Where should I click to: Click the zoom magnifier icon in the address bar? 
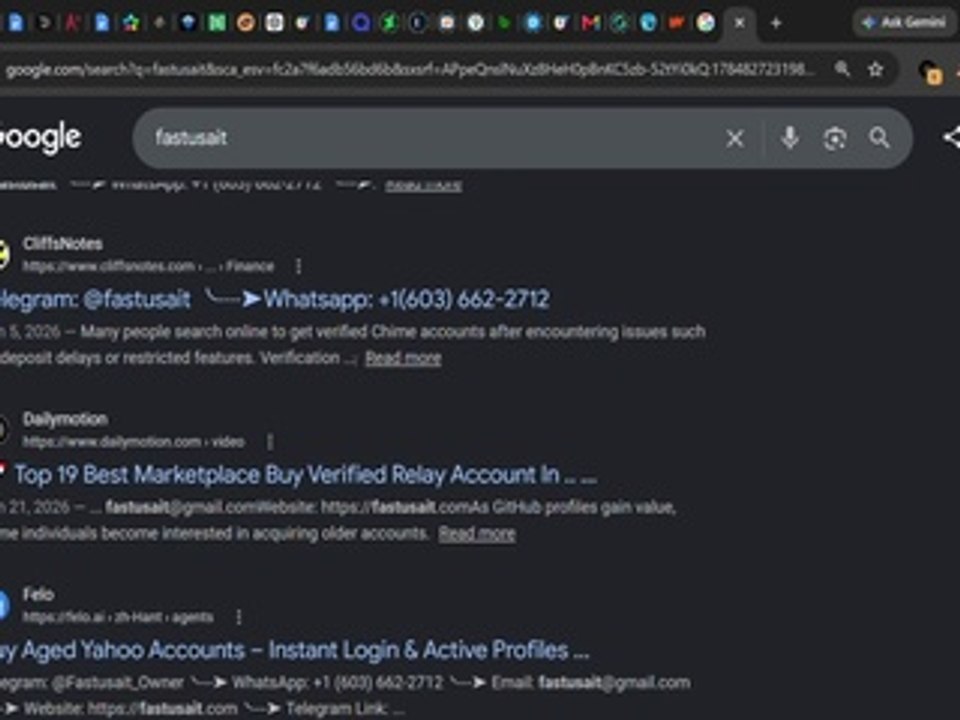[842, 69]
